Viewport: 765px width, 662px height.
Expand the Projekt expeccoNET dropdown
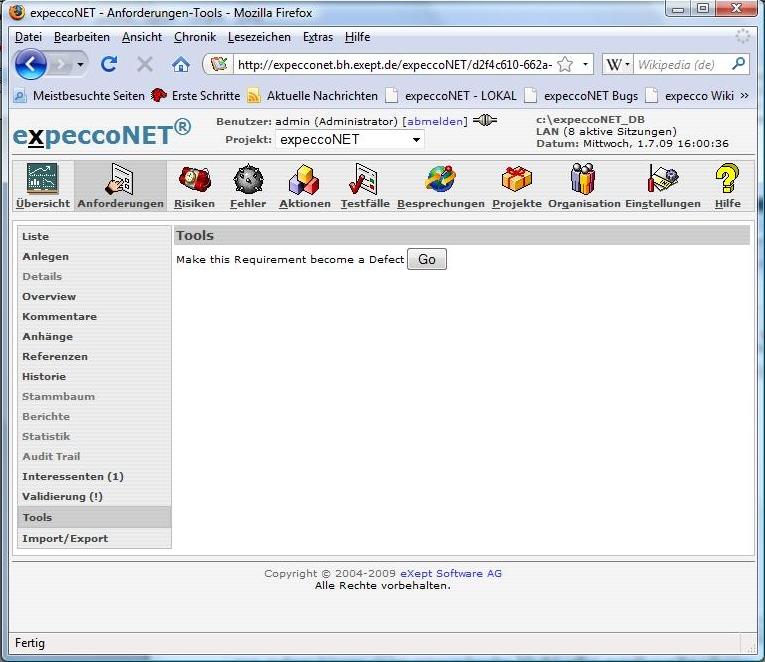416,140
